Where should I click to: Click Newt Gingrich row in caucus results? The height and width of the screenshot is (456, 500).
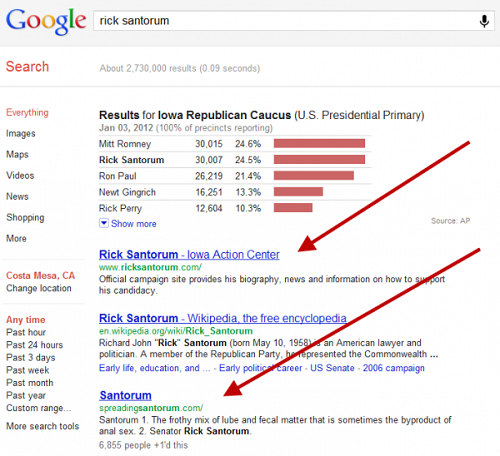[x=235, y=192]
